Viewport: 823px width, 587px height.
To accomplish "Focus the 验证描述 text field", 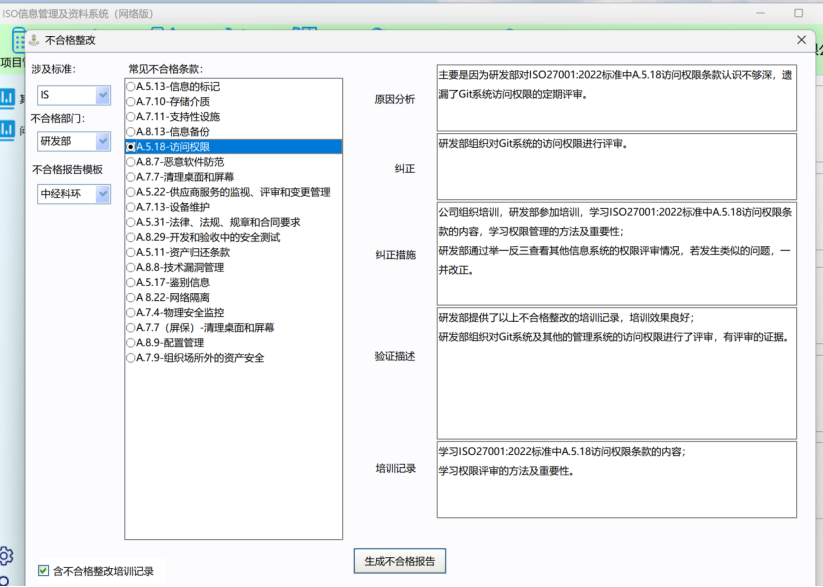I will pyautogui.click(x=616, y=373).
